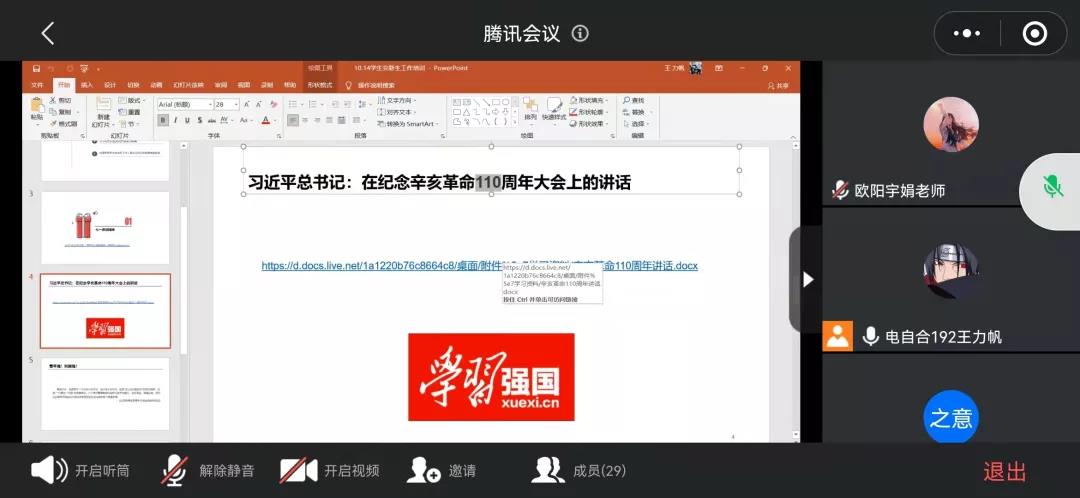Viewport: 1080px width, 498px height.
Task: Click 欧阳宇娟老师's avatar
Action: point(950,125)
